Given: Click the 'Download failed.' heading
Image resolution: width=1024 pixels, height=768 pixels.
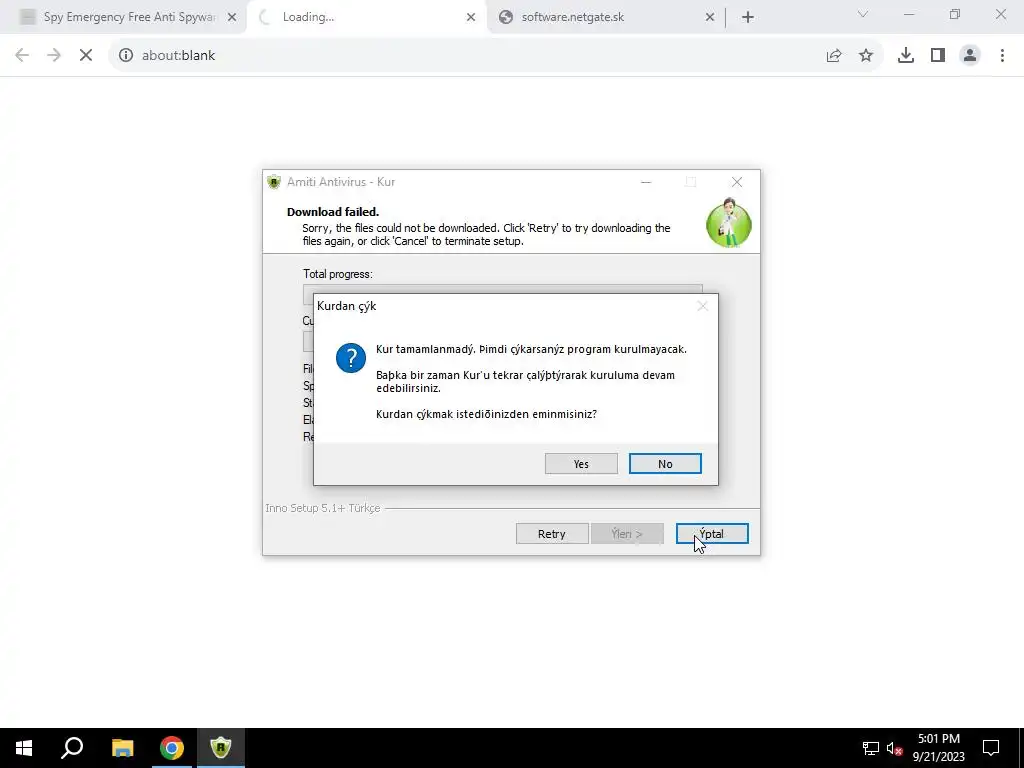Looking at the screenshot, I should tap(333, 212).
